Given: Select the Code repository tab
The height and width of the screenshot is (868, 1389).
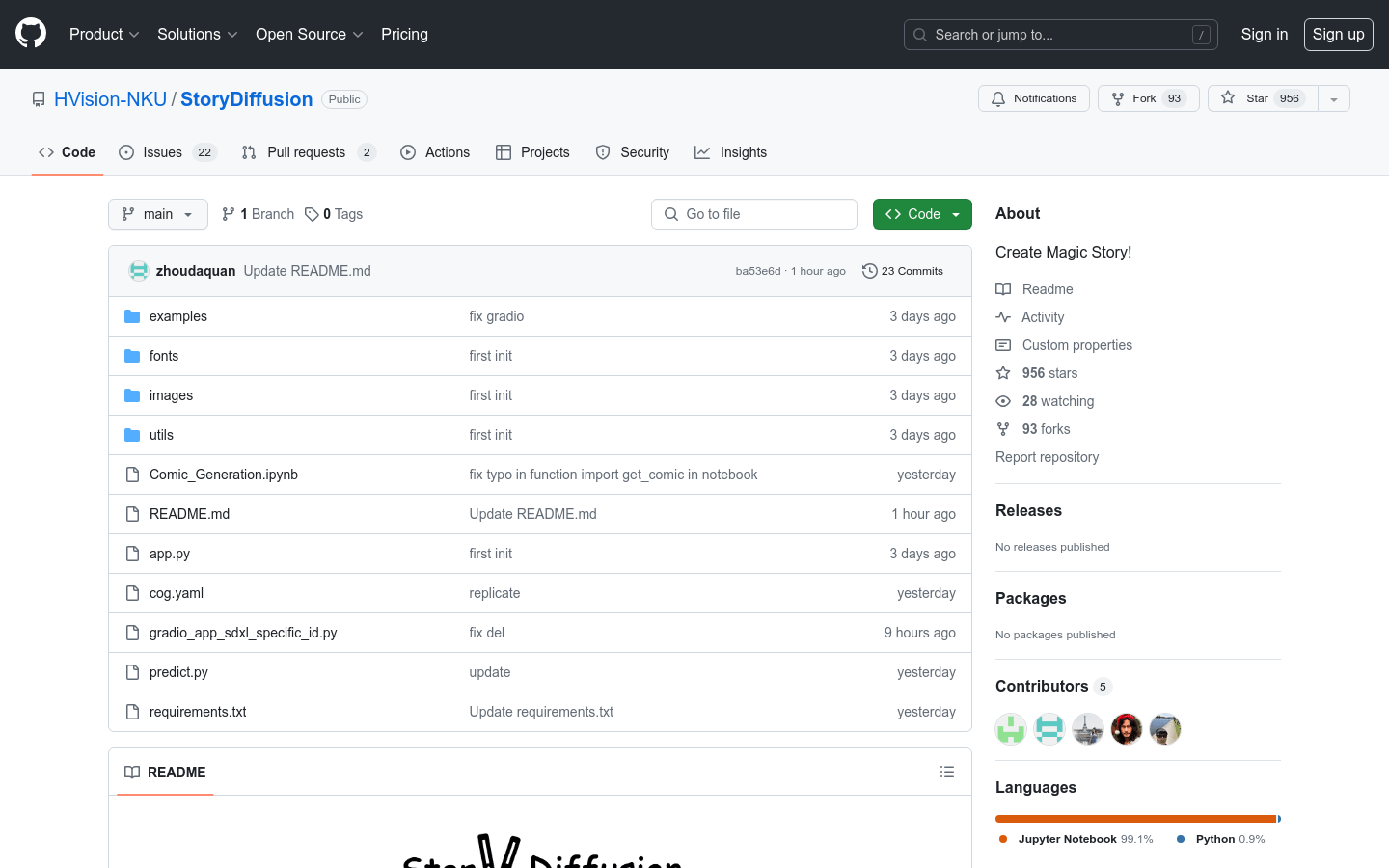Looking at the screenshot, I should click(x=67, y=152).
